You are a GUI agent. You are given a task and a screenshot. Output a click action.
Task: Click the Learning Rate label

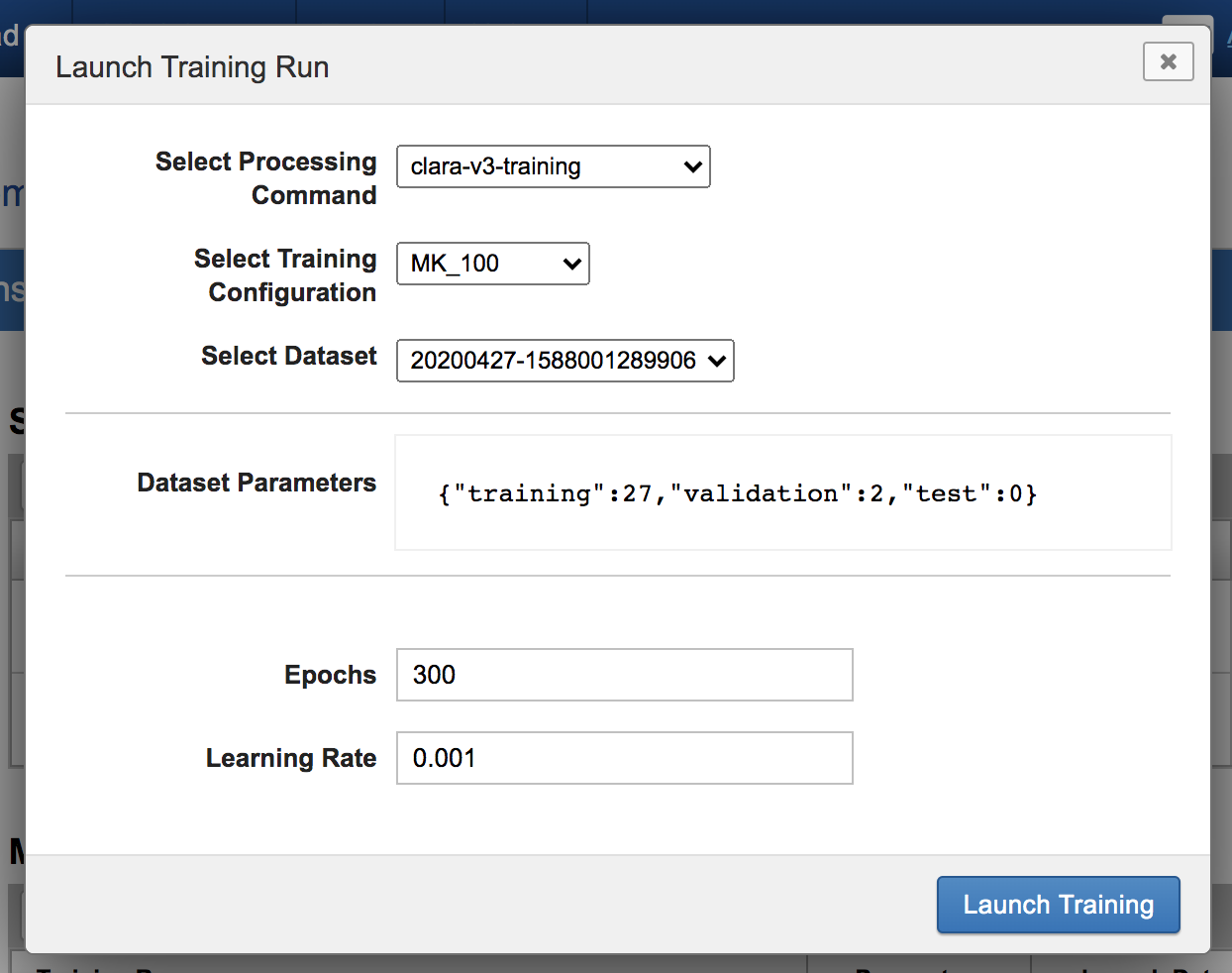click(290, 758)
